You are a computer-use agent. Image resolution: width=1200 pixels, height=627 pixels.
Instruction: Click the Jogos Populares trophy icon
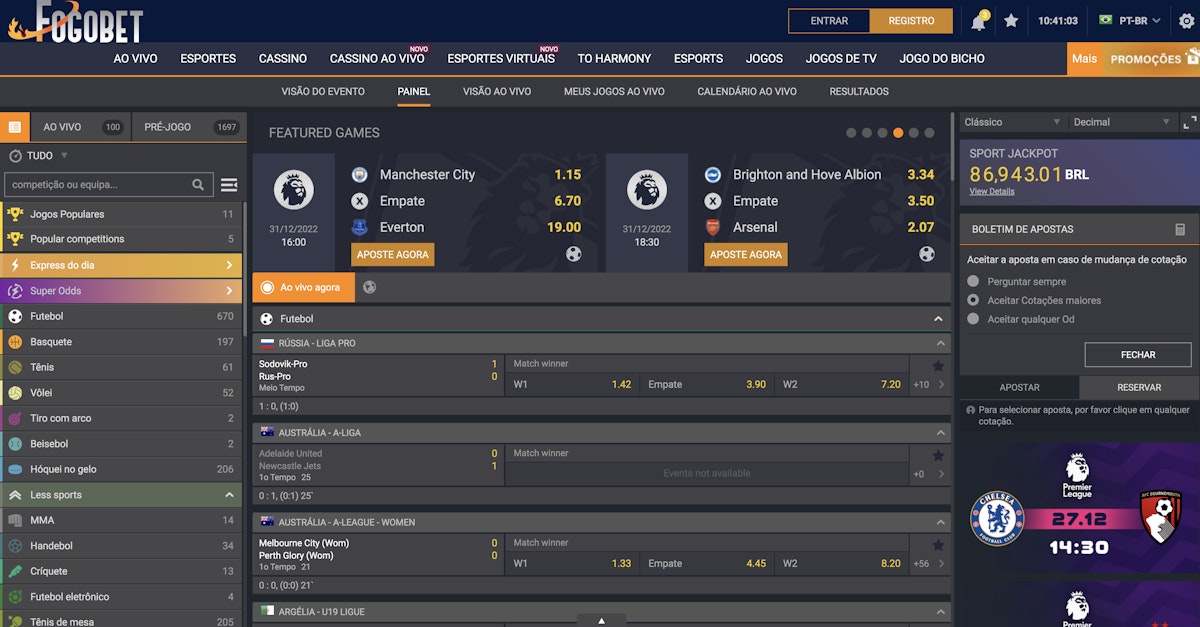(15, 214)
